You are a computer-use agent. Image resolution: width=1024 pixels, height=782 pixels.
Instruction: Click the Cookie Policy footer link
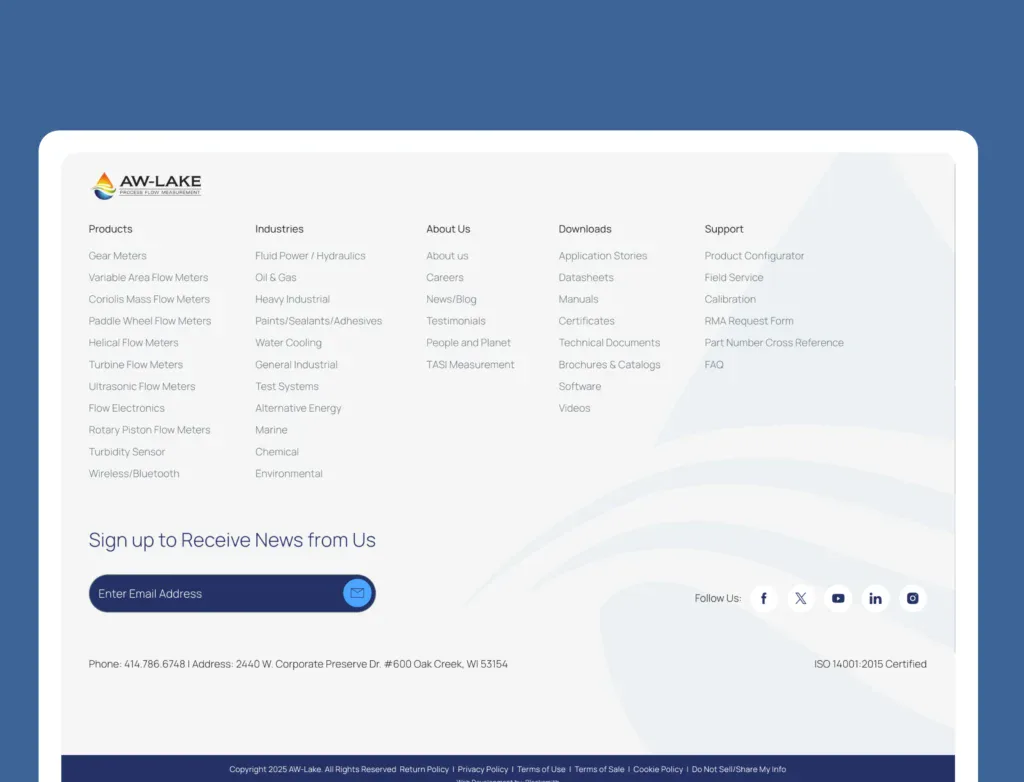(x=658, y=769)
